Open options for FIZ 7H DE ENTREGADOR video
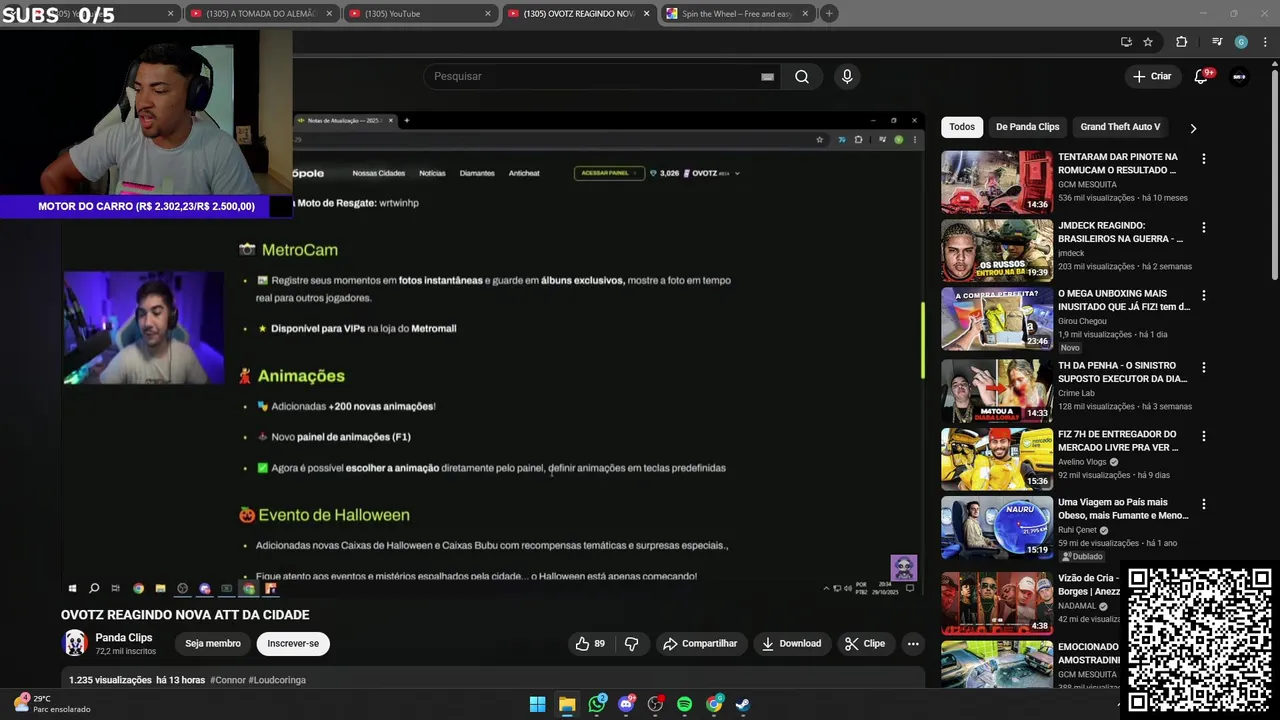The height and width of the screenshot is (720, 1280). 1203,436
